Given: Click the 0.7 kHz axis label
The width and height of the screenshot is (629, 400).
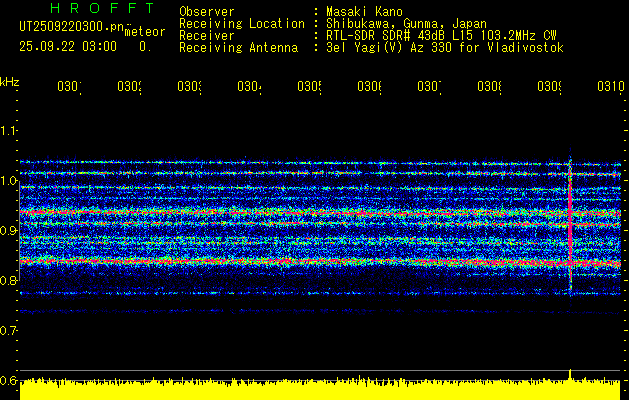Looking at the screenshot, I should 8,330.
